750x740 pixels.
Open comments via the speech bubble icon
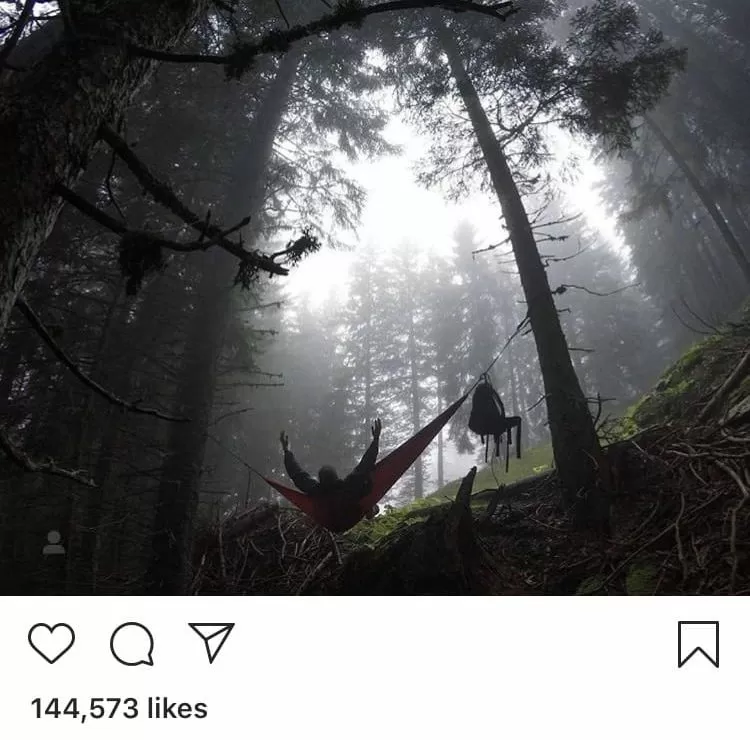(x=132, y=644)
